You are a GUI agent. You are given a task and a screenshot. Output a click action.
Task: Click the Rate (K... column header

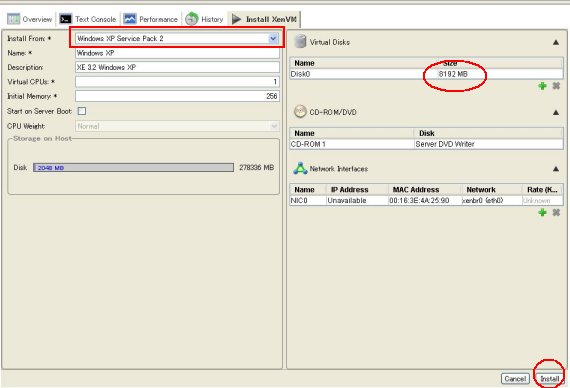pyautogui.click(x=542, y=190)
